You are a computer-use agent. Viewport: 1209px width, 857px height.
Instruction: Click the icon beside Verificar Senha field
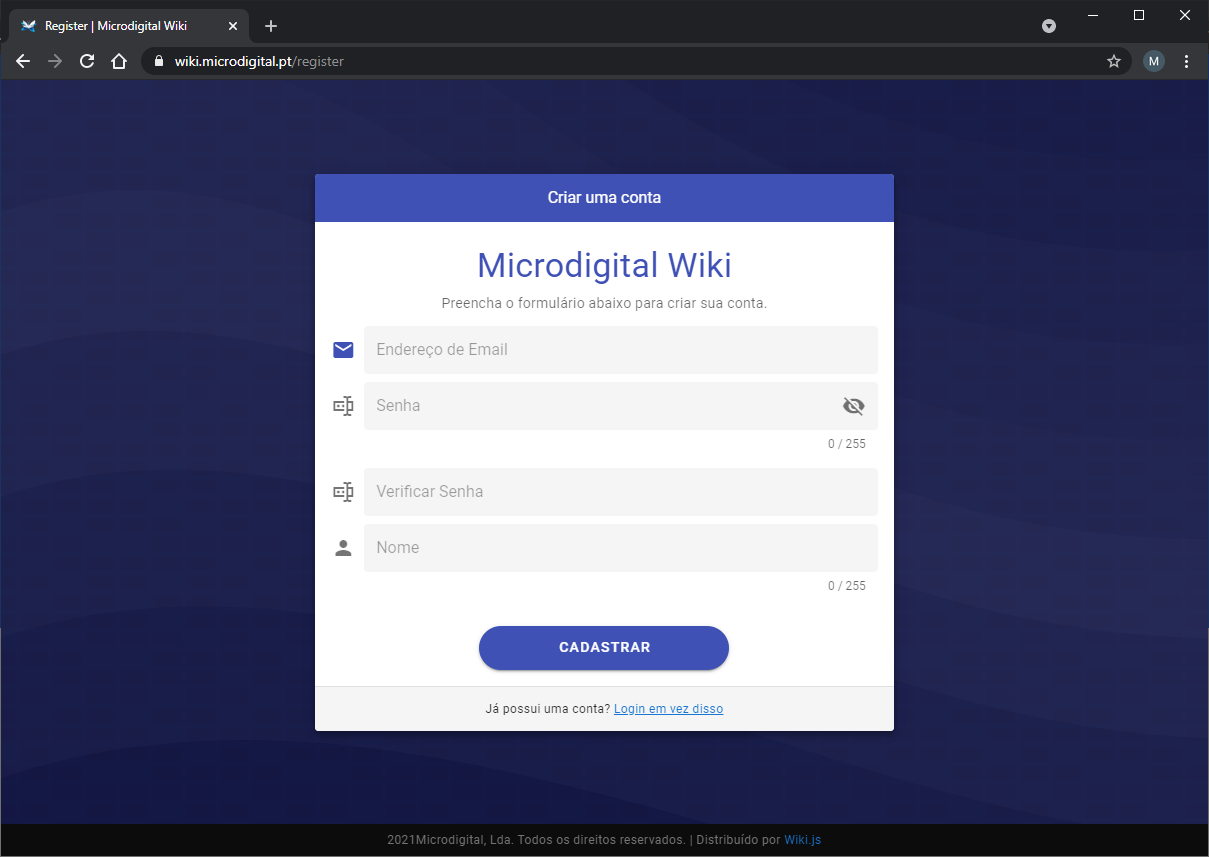pos(343,492)
